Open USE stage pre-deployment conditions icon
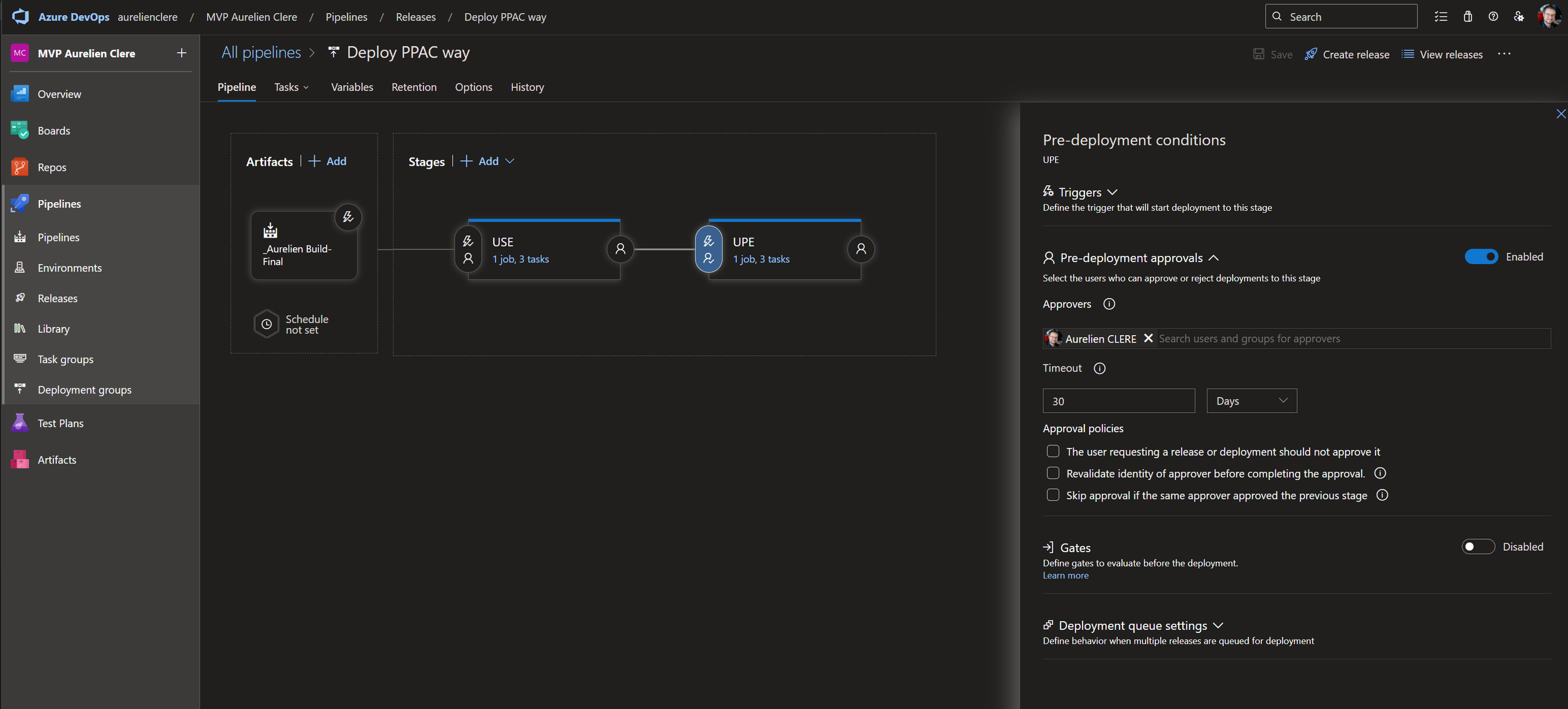1568x709 pixels. click(468, 249)
